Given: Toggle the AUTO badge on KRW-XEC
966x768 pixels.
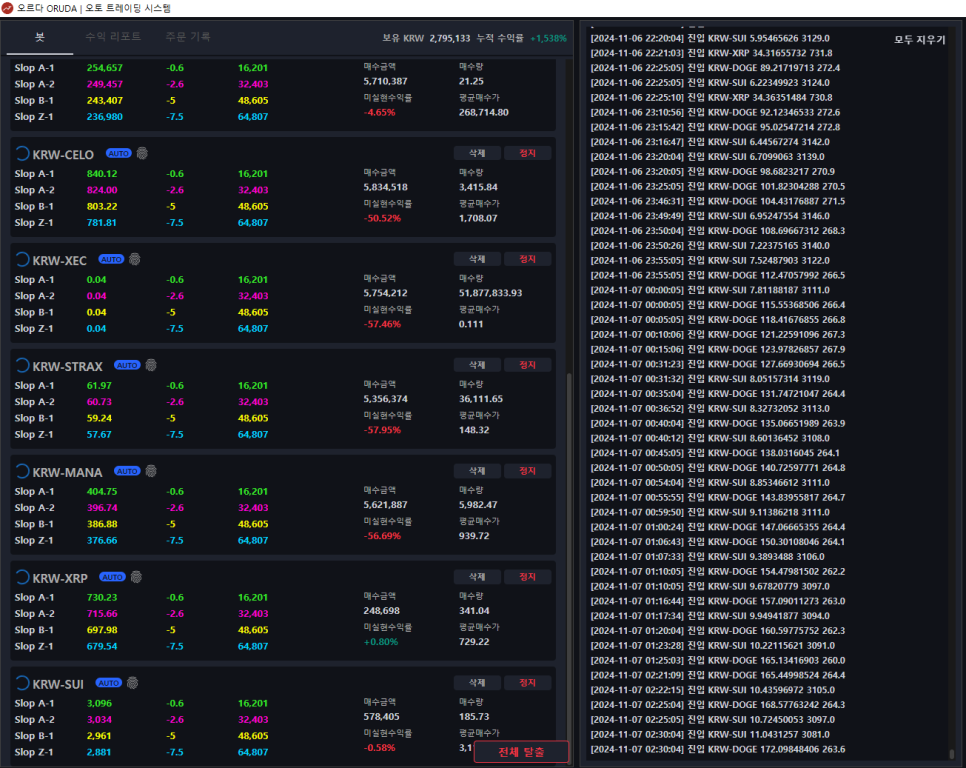Looking at the screenshot, I should [x=111, y=259].
